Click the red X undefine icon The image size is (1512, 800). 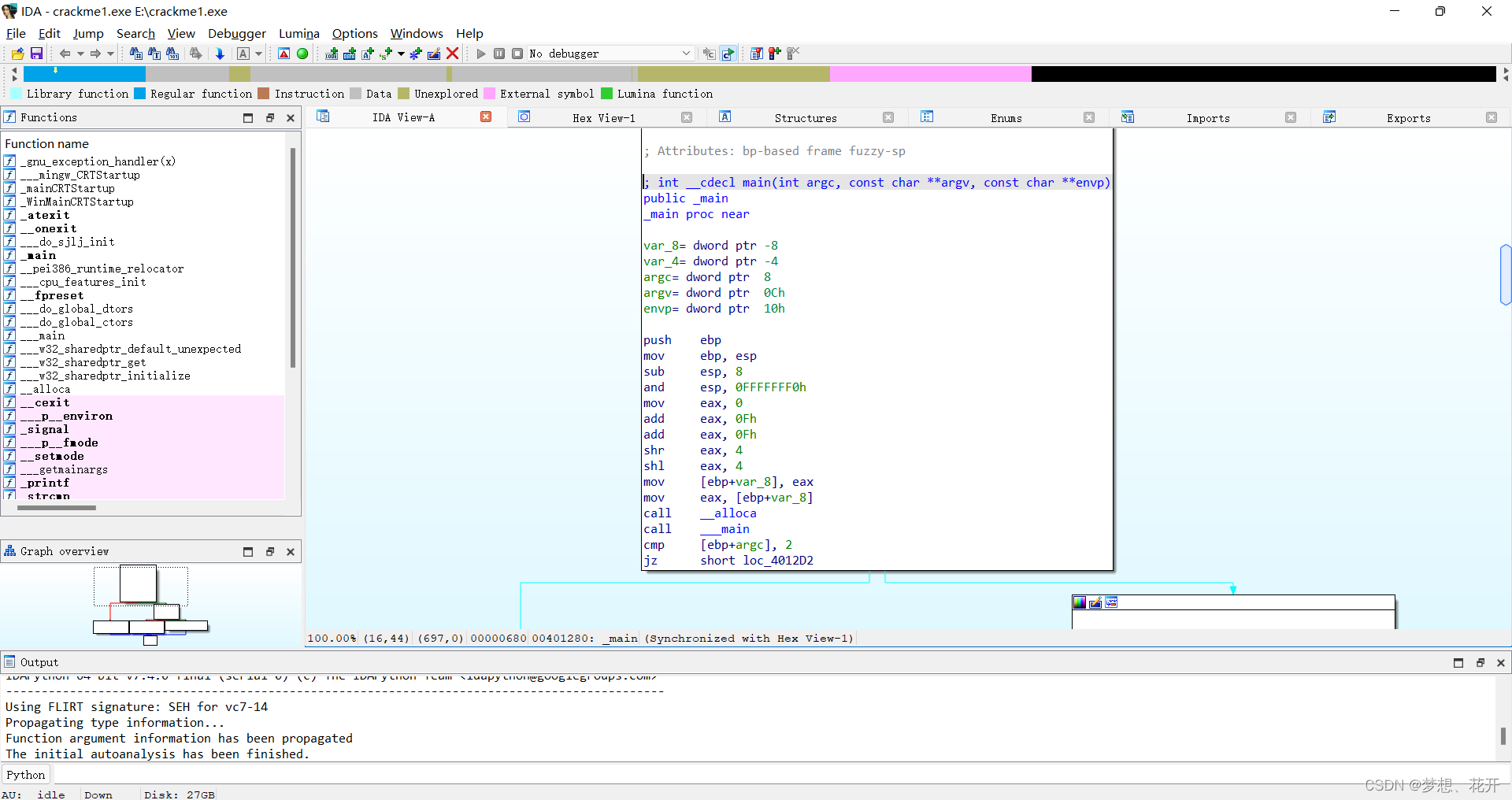(x=453, y=54)
